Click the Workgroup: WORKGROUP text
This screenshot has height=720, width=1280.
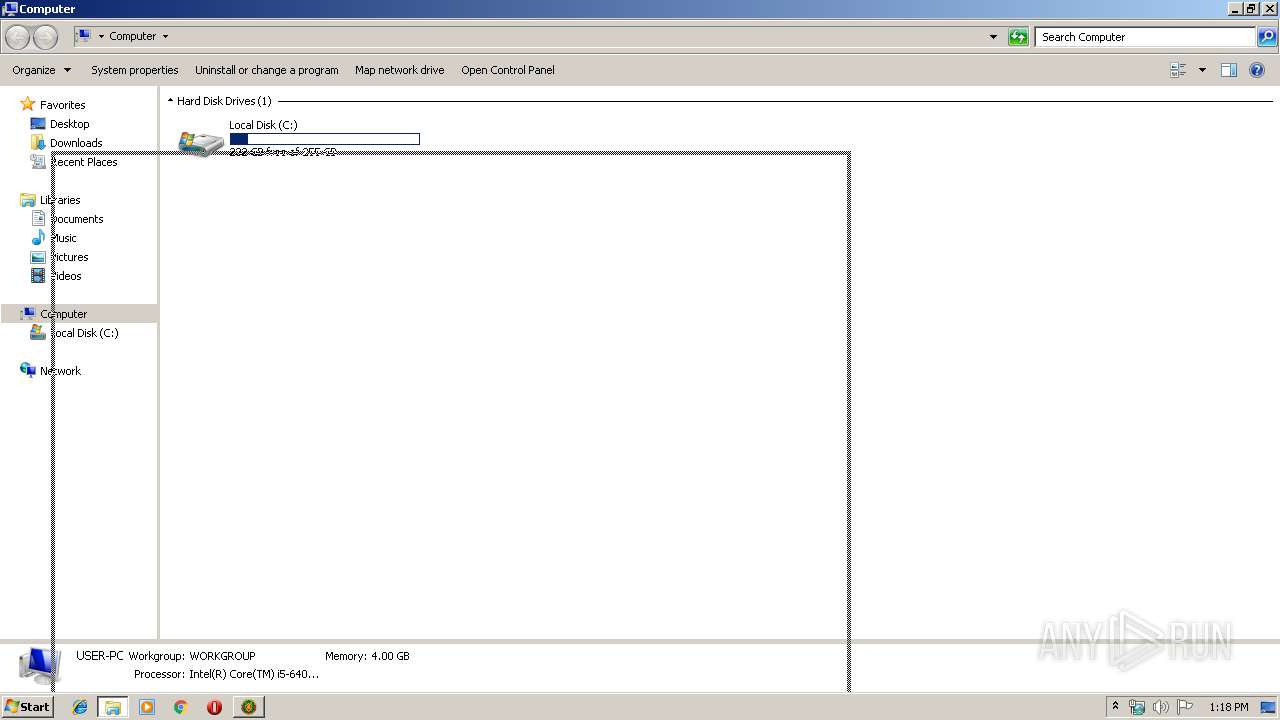coord(192,656)
